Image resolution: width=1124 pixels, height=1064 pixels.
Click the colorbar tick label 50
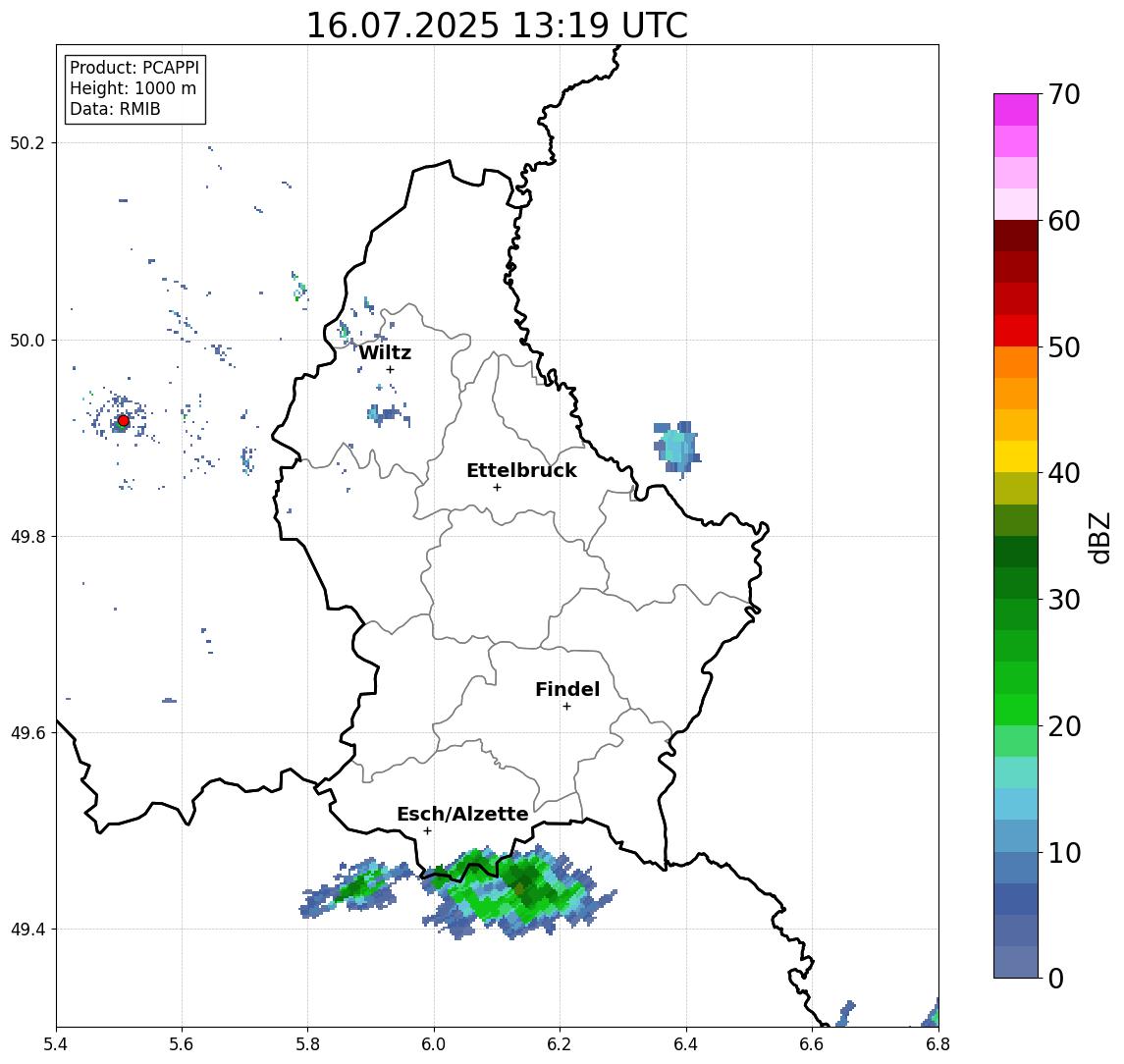coord(1064,347)
